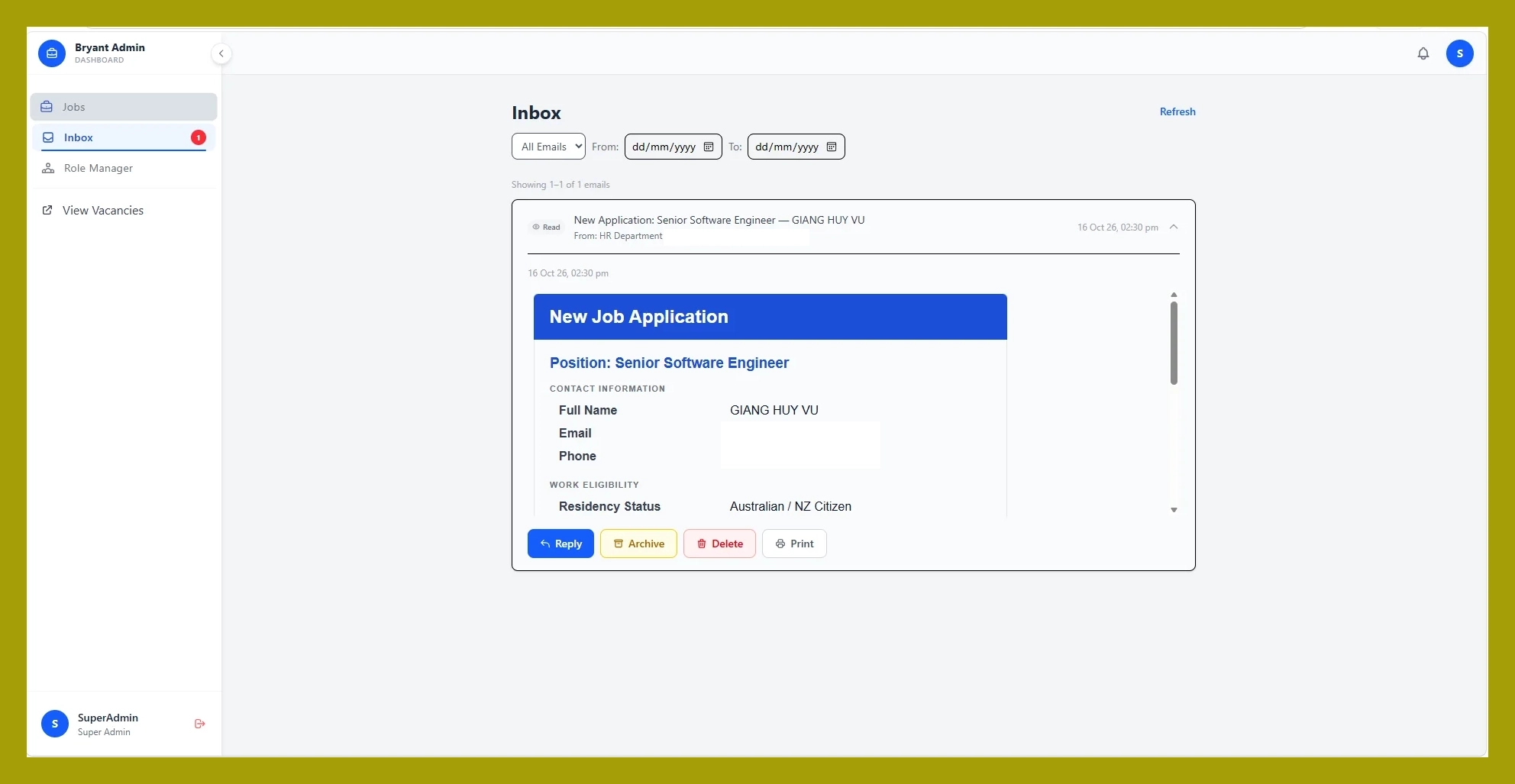The height and width of the screenshot is (784, 1515).
Task: Refresh the inbox
Action: [1177, 111]
